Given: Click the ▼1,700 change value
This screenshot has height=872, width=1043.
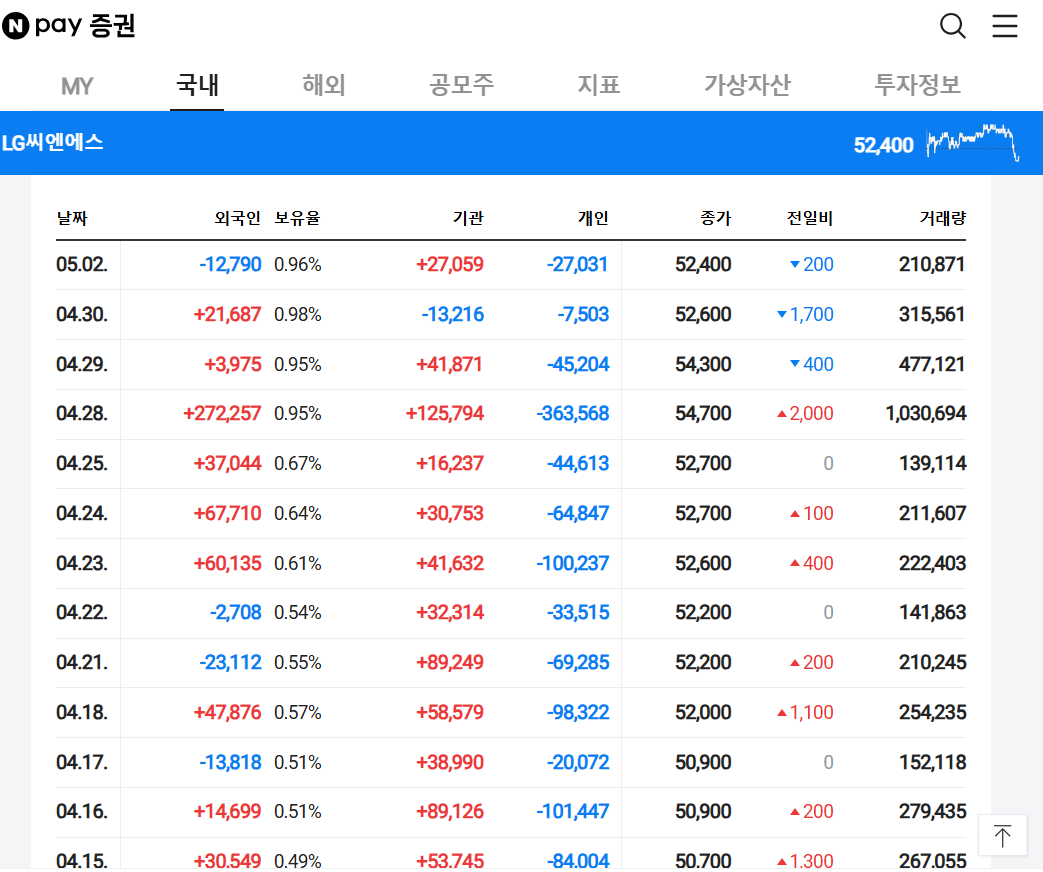Looking at the screenshot, I should point(805,315).
